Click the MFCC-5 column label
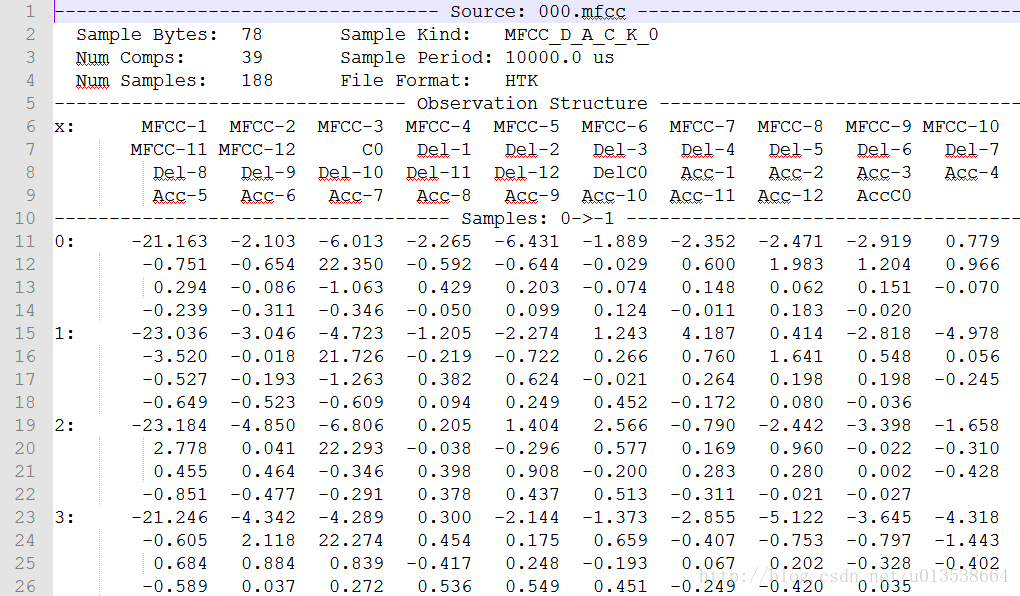The width and height of the screenshot is (1020, 596). (526, 127)
